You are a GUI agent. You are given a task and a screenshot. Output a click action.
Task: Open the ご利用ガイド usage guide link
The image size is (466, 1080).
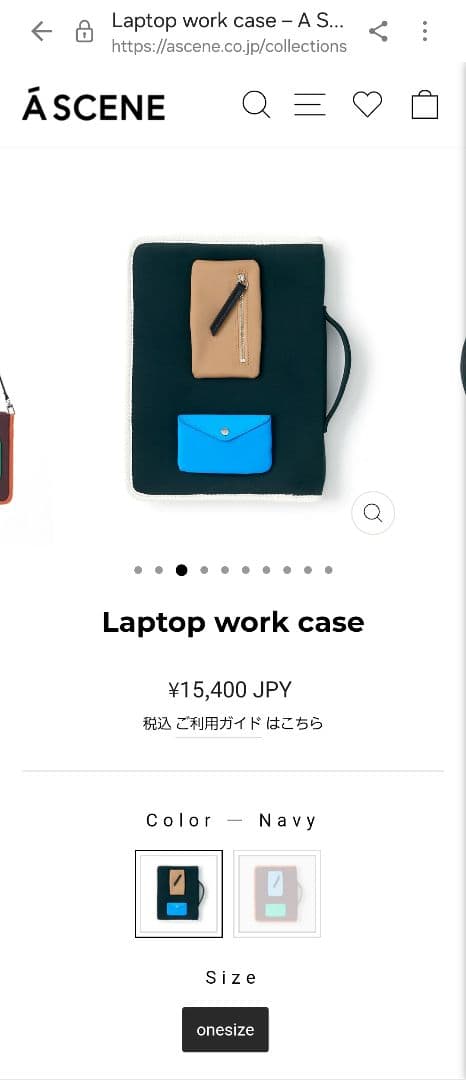click(218, 723)
